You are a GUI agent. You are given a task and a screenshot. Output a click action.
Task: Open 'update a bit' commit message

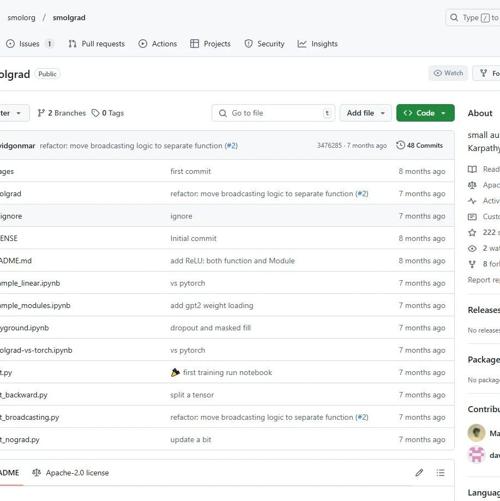coord(191,439)
